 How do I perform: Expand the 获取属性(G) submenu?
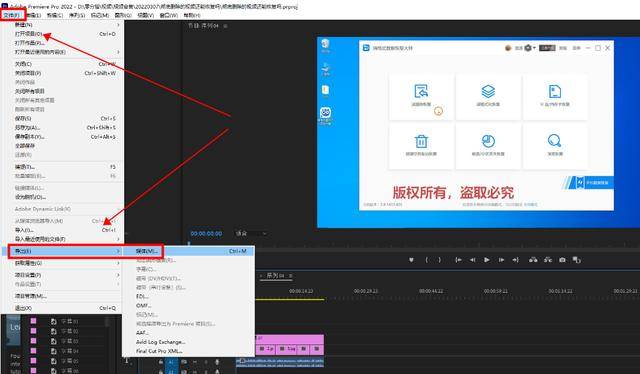click(x=66, y=263)
